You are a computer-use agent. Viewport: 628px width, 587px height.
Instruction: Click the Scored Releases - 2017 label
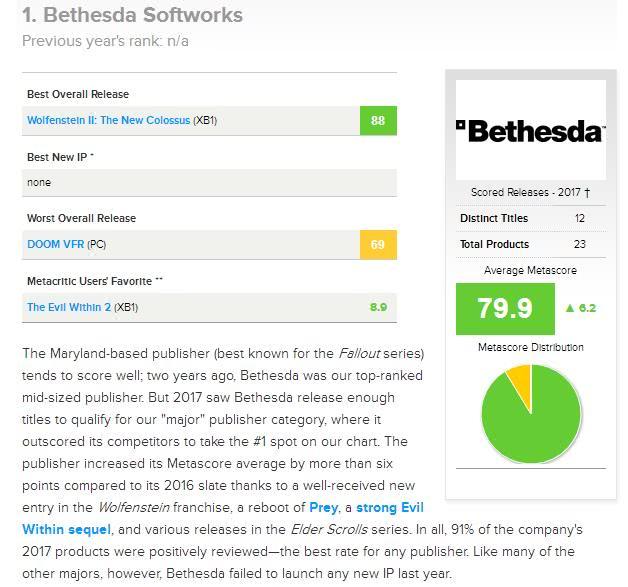point(530,192)
